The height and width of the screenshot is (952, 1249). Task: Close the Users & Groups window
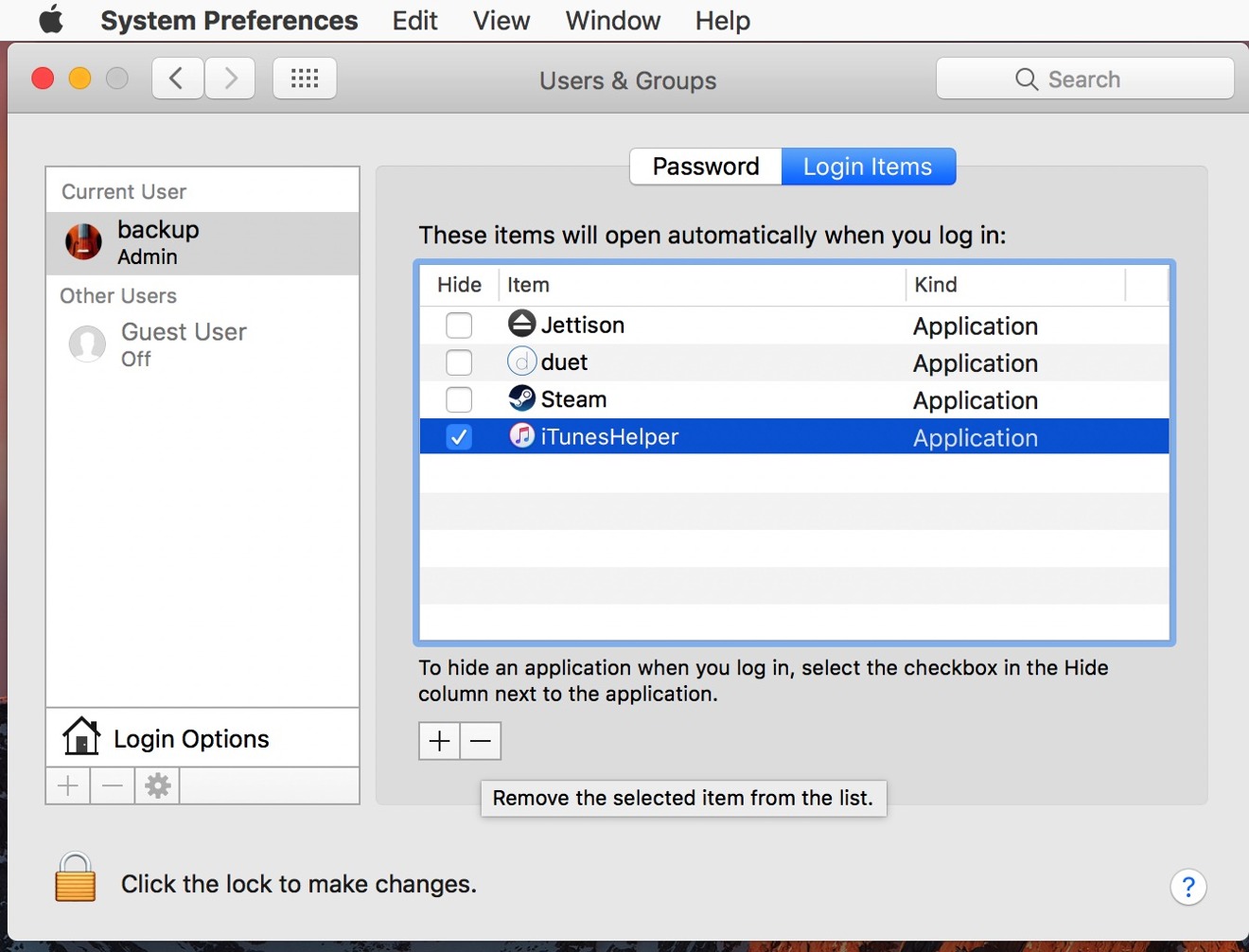coord(43,79)
